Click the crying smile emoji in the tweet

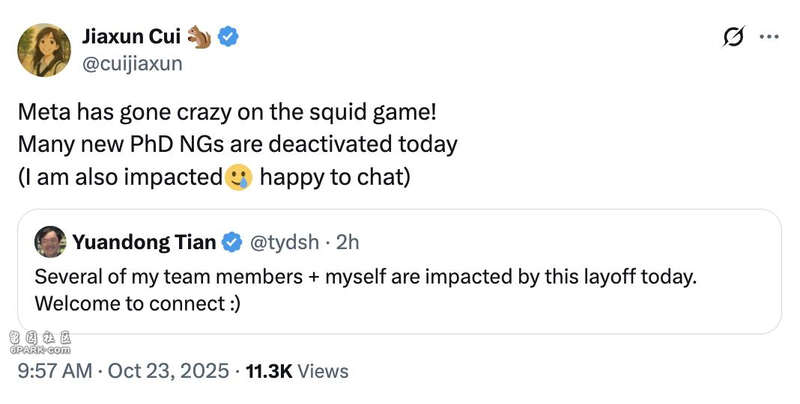click(x=236, y=179)
